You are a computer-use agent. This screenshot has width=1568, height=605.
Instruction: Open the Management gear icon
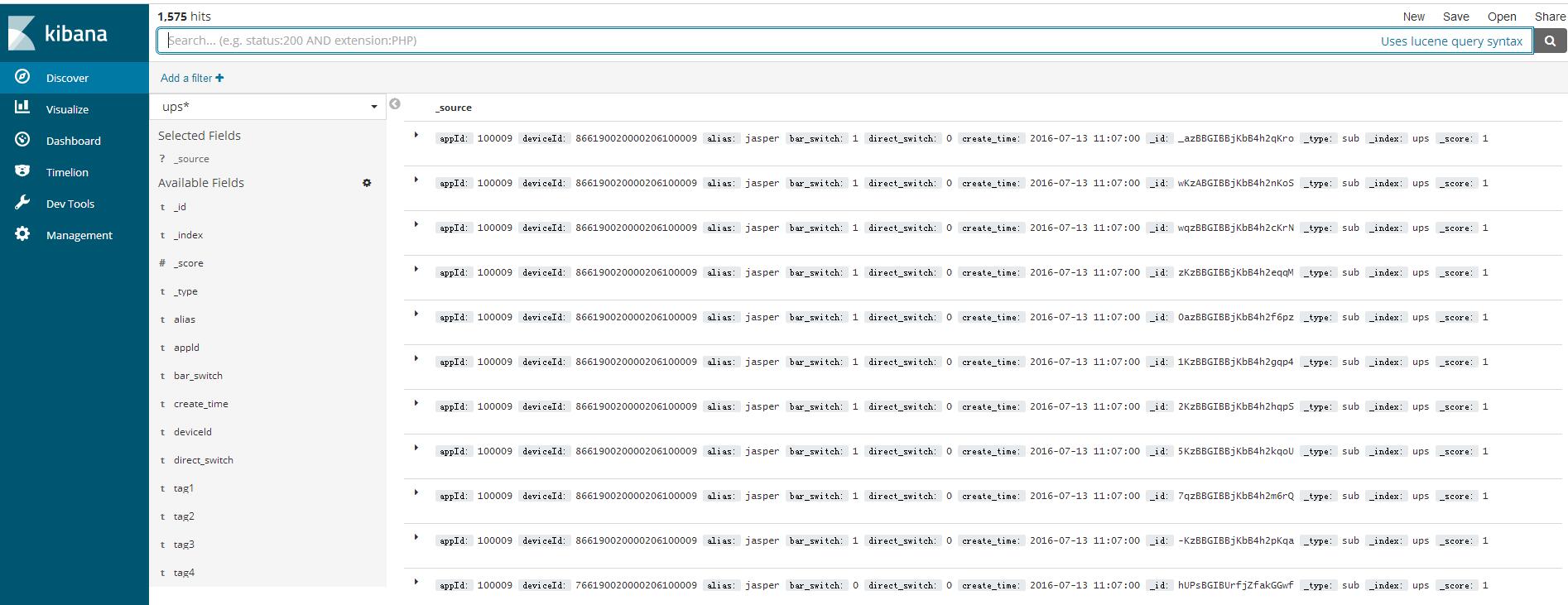(22, 234)
